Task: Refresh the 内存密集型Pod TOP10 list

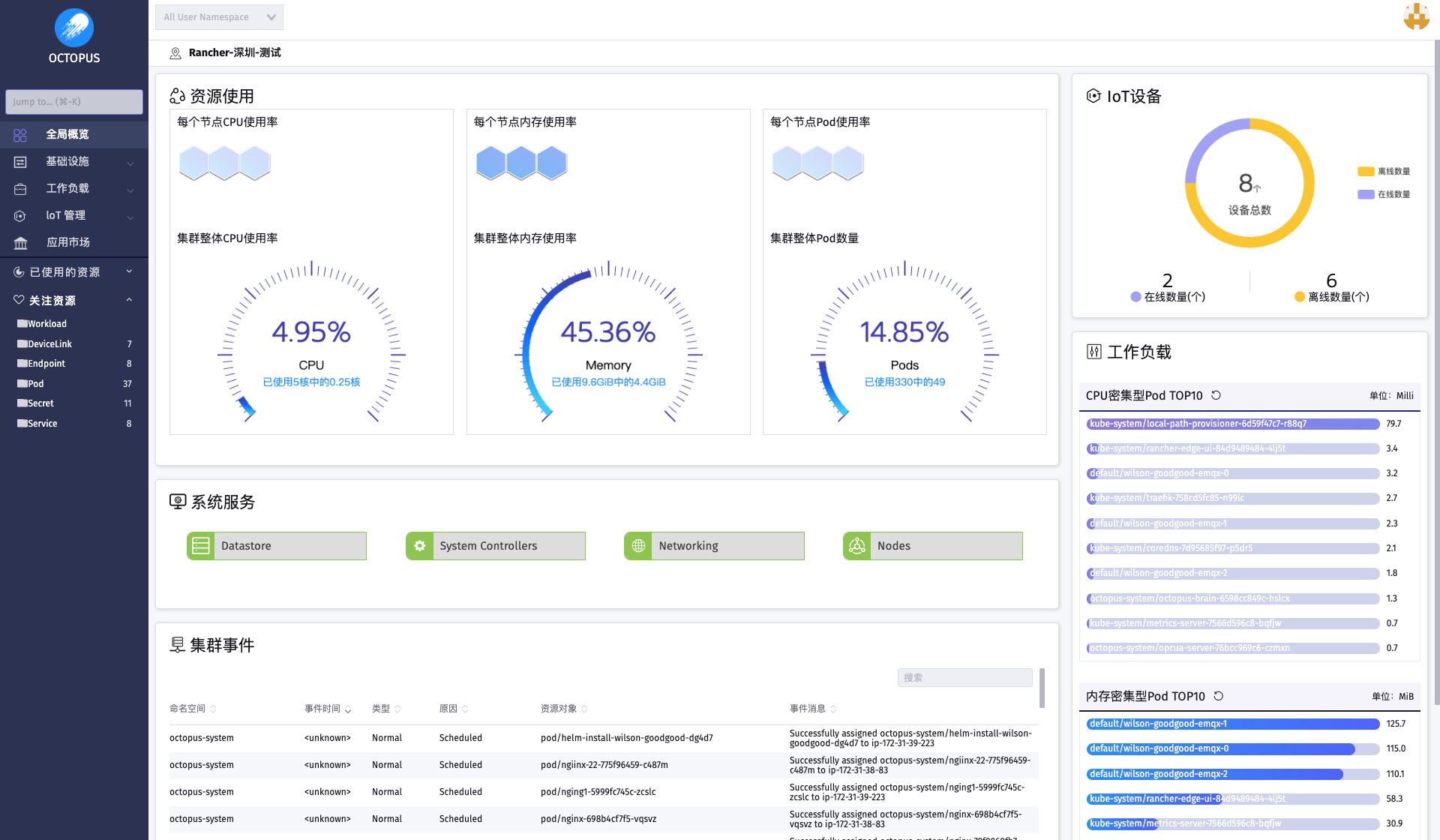Action: click(x=1219, y=696)
